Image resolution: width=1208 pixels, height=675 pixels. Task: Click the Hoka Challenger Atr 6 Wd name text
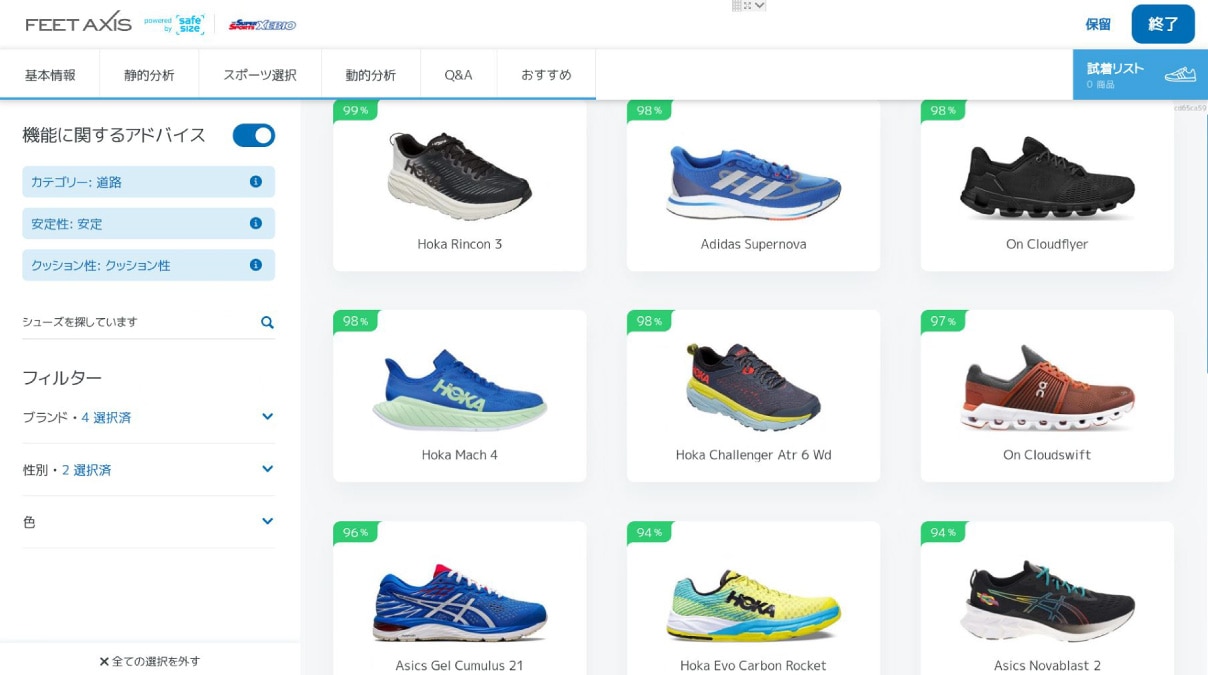tap(754, 455)
